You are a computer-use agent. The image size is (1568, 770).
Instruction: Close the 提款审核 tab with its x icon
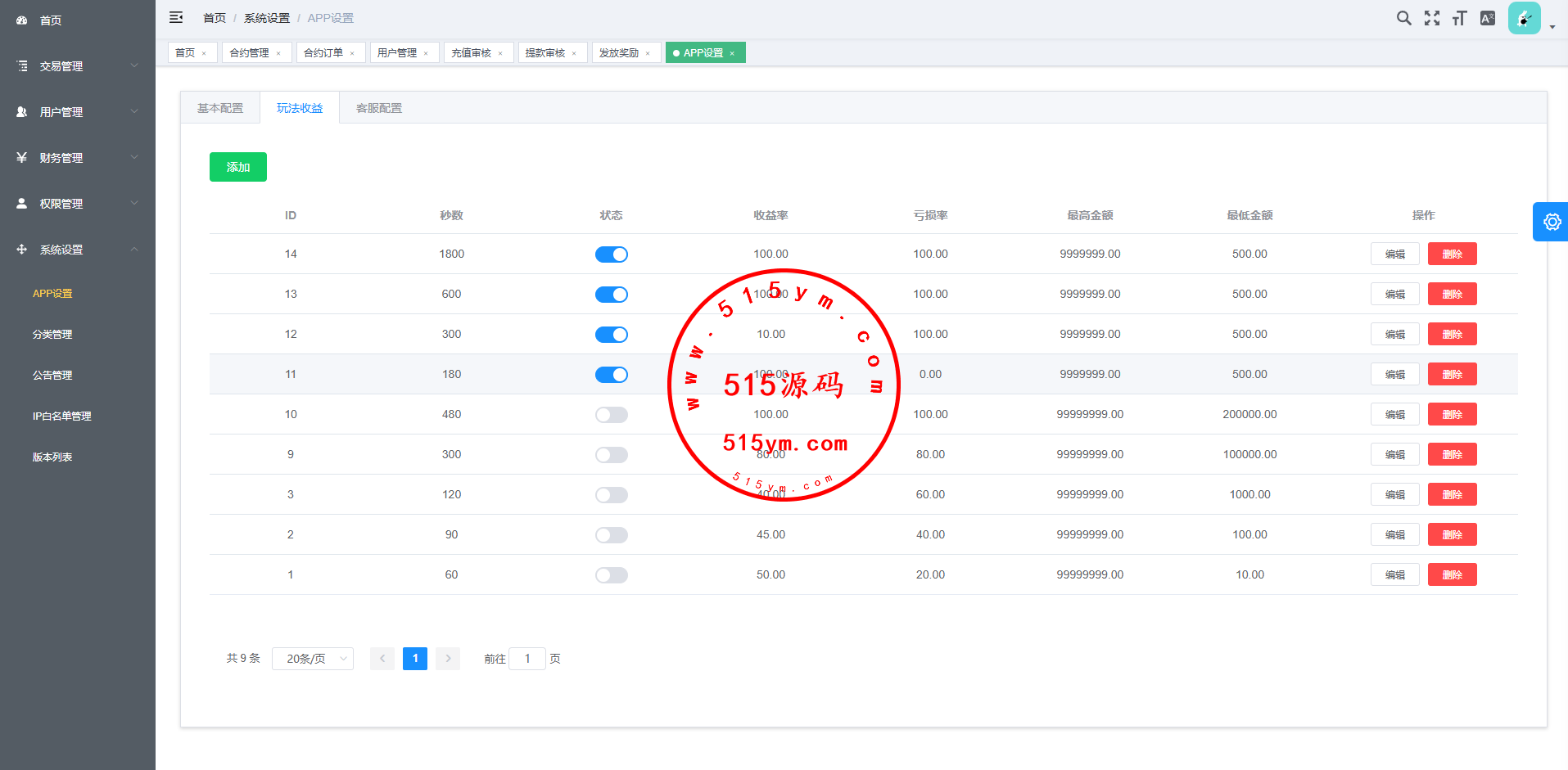pos(574,53)
